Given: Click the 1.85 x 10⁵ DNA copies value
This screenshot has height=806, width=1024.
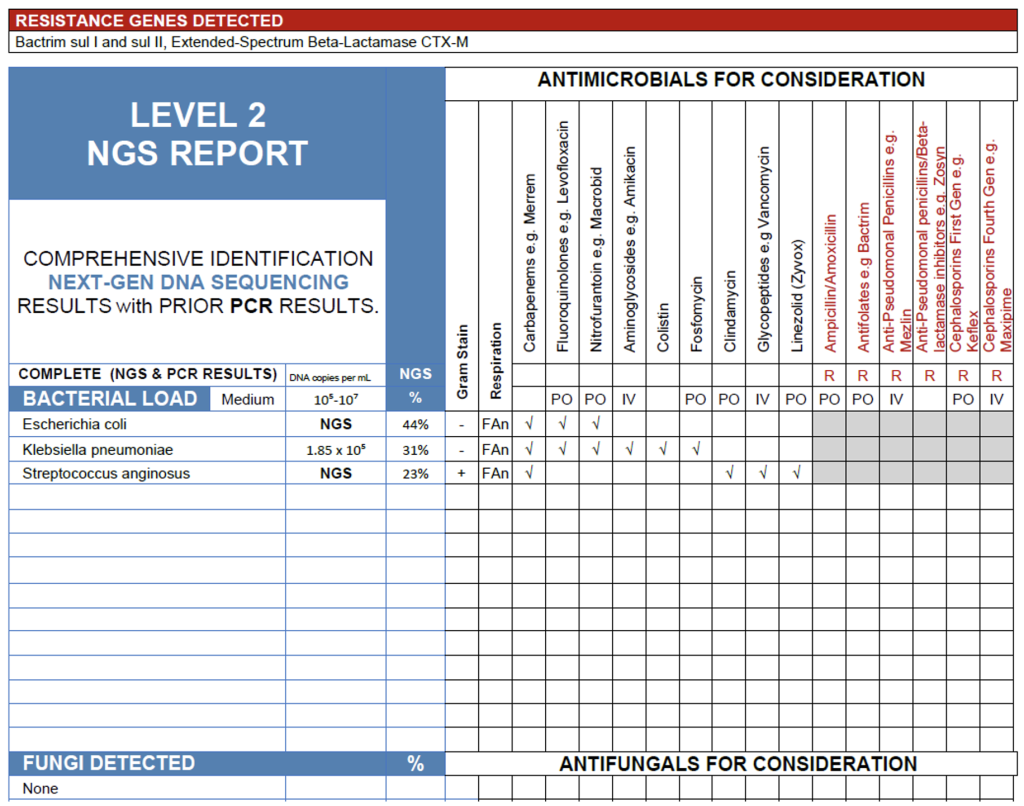Looking at the screenshot, I should point(335,449).
